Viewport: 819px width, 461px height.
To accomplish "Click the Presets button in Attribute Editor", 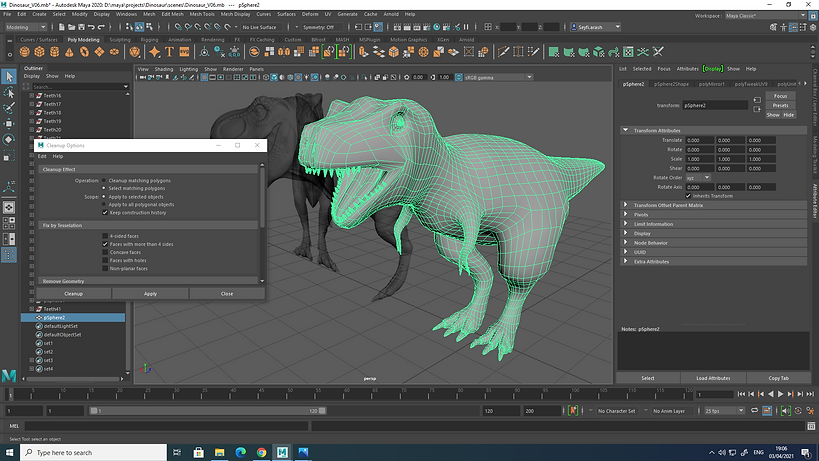I will point(780,105).
